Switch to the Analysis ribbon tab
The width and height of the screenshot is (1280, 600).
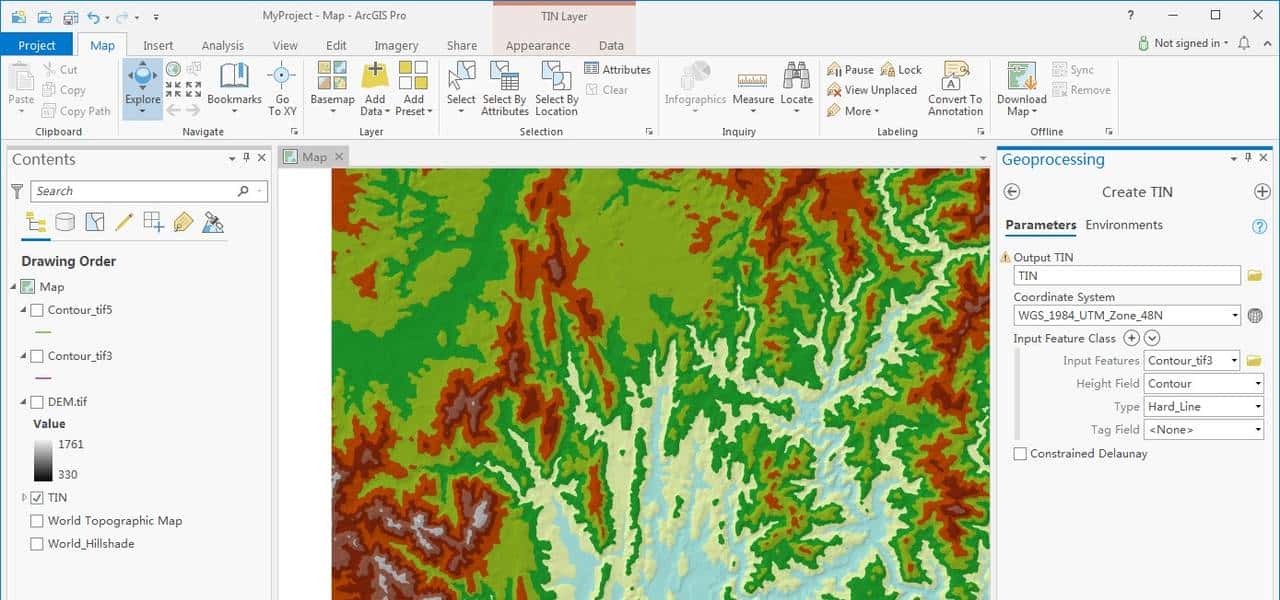(222, 44)
